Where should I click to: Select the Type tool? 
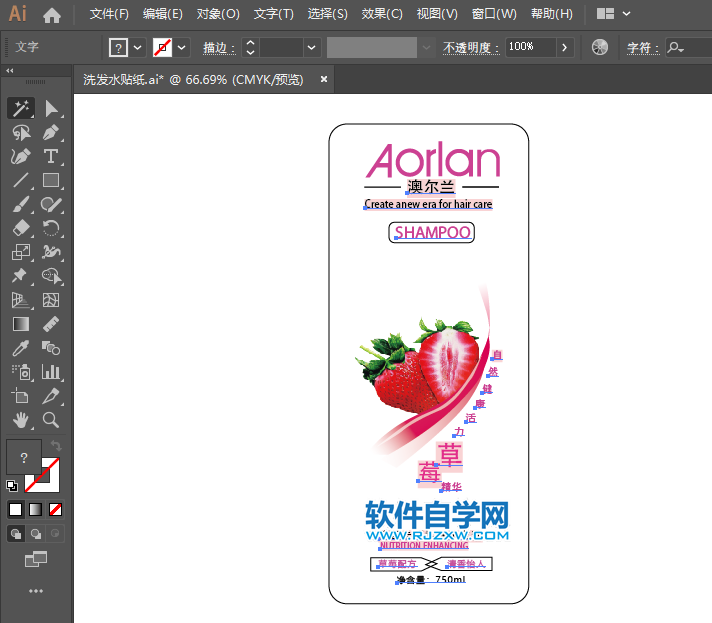51,156
